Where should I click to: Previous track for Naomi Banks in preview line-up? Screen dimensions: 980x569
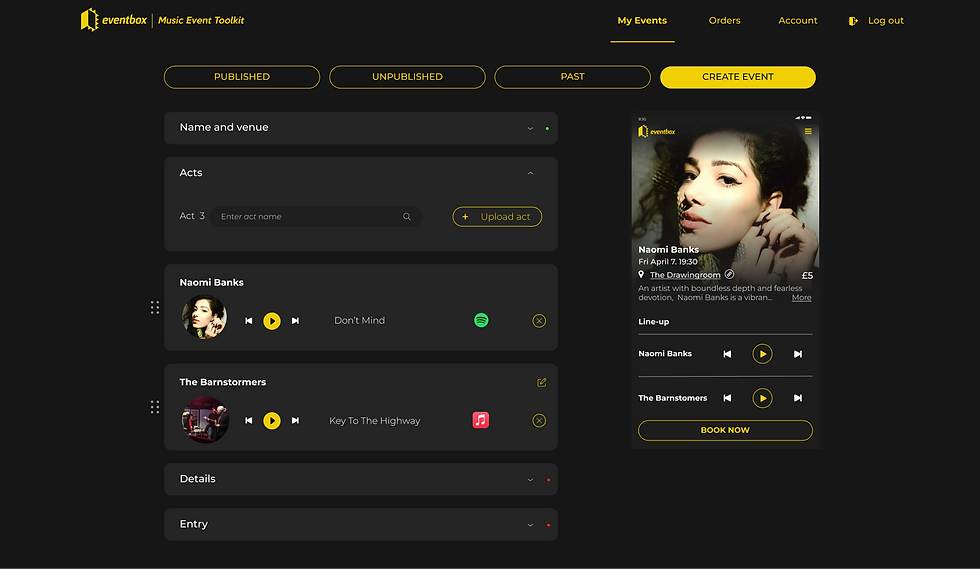pos(728,354)
